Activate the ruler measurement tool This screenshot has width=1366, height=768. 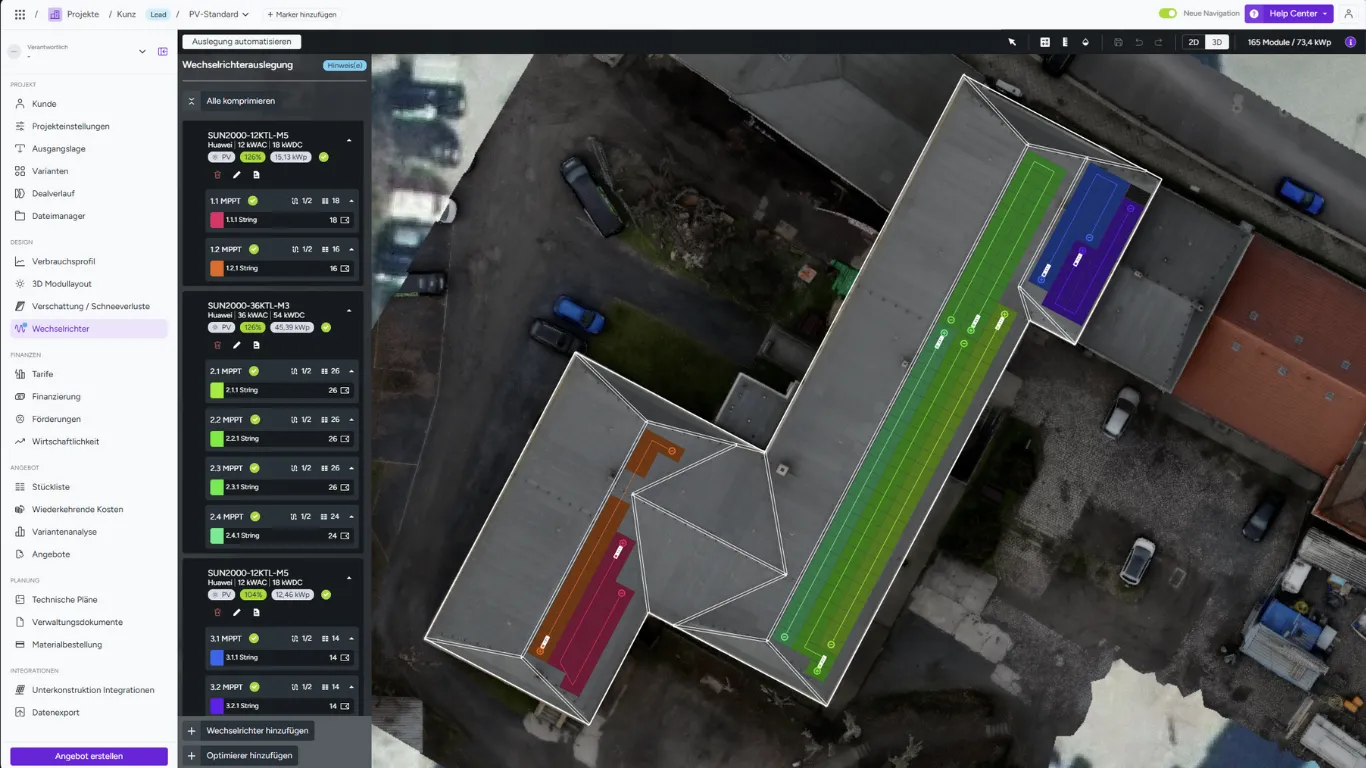point(1065,42)
